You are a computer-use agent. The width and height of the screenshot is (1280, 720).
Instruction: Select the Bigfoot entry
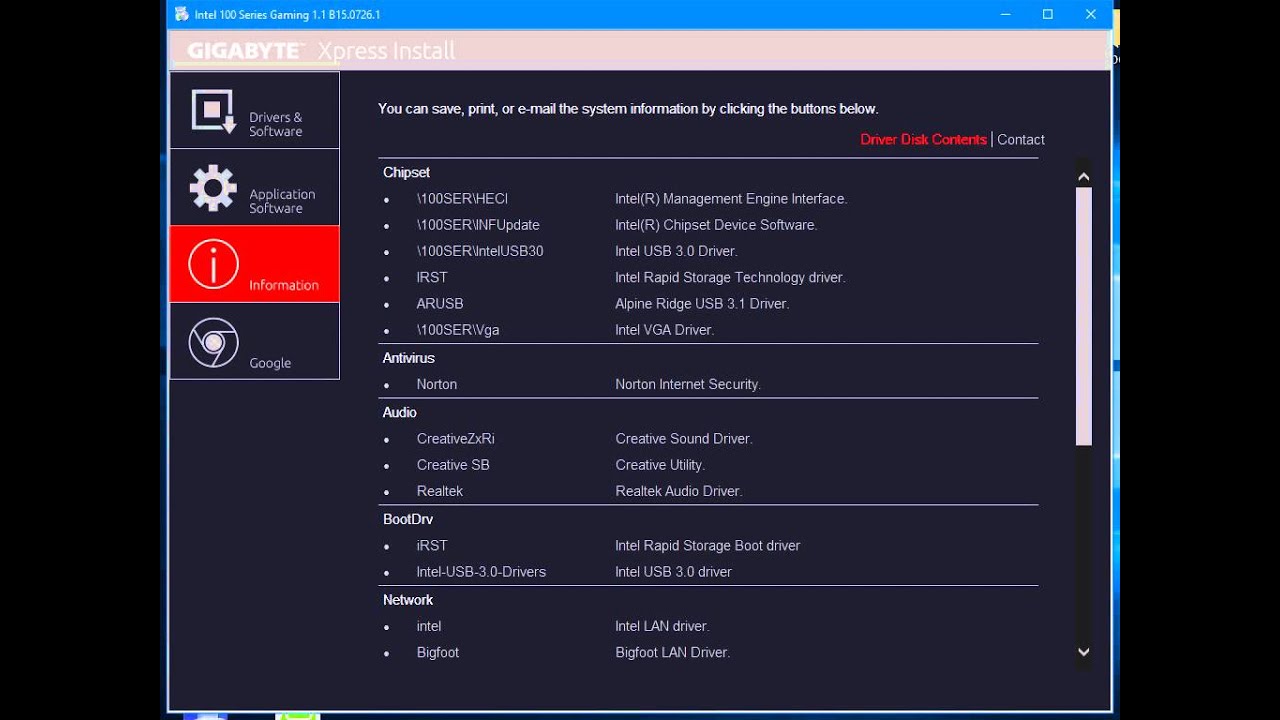click(x=438, y=652)
